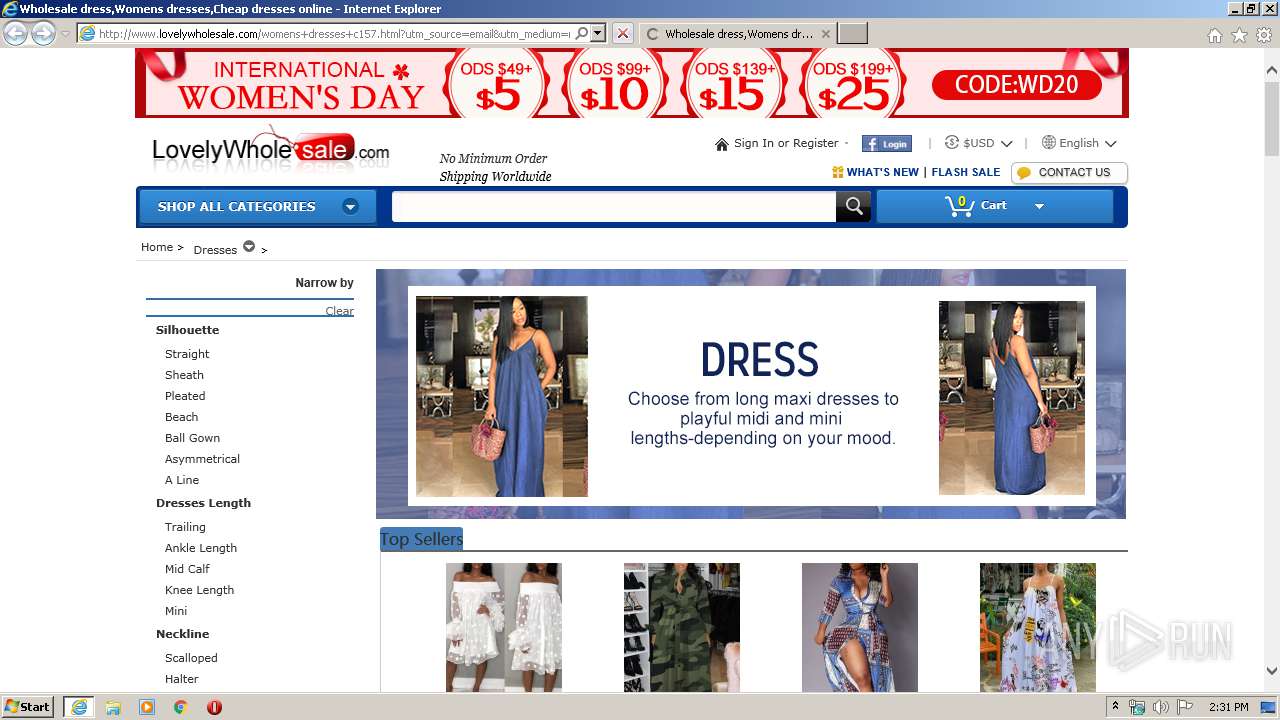
Task: Click the address bar search magnifier icon
Action: coord(582,33)
